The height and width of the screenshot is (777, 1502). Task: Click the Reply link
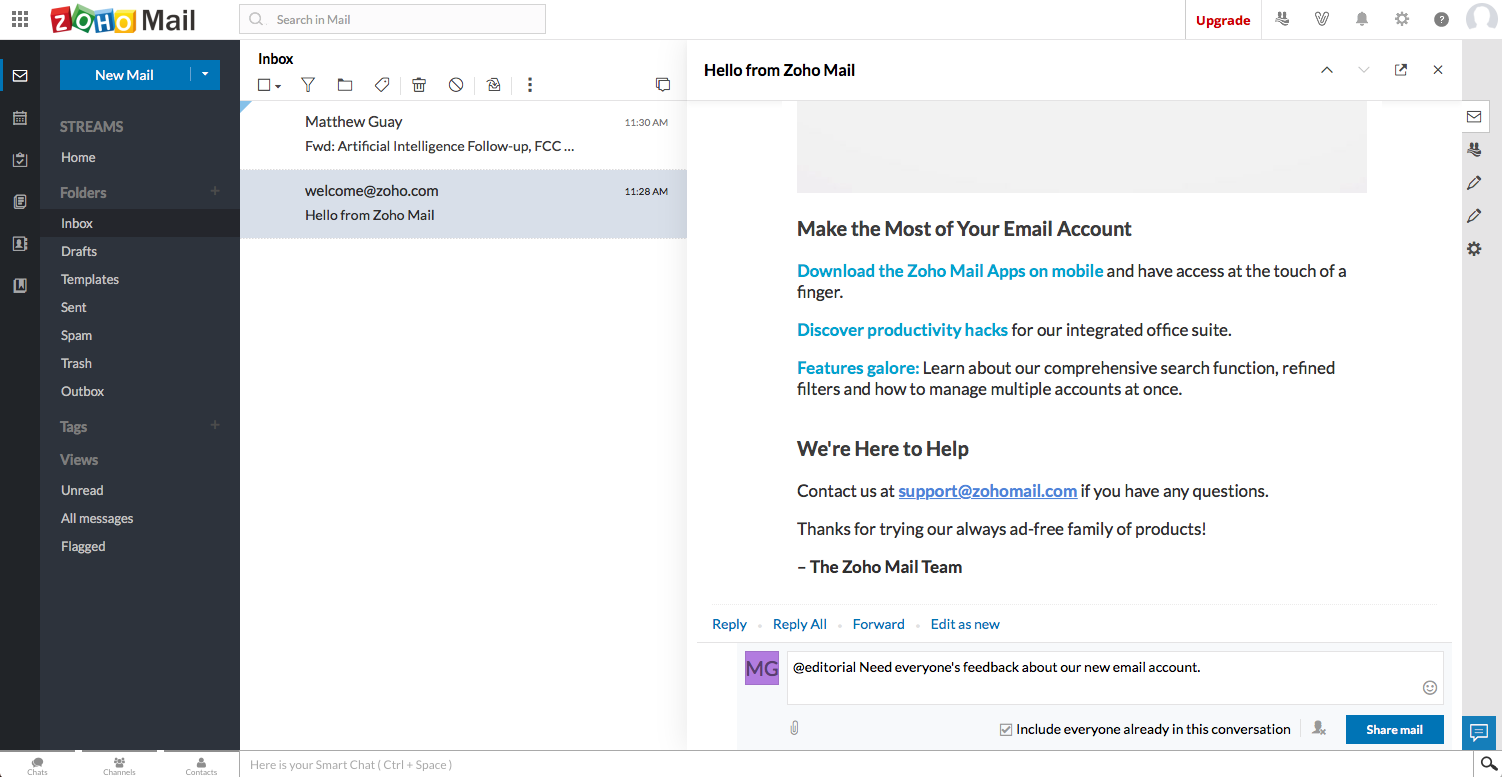729,624
